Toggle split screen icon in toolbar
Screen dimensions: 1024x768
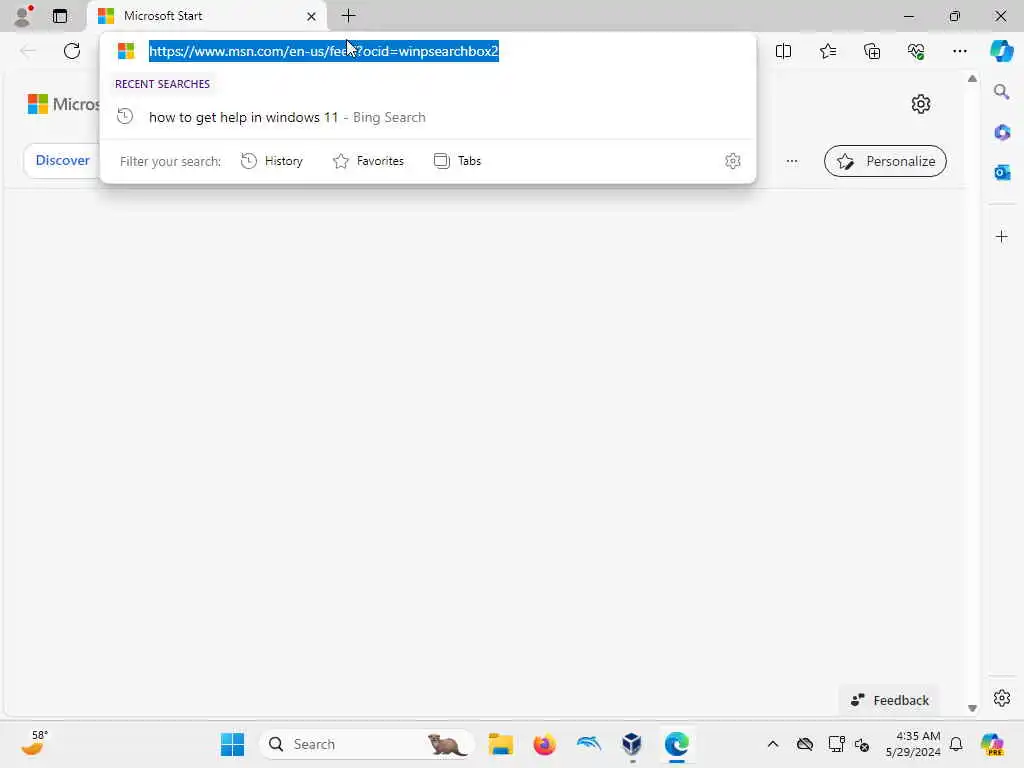783,51
